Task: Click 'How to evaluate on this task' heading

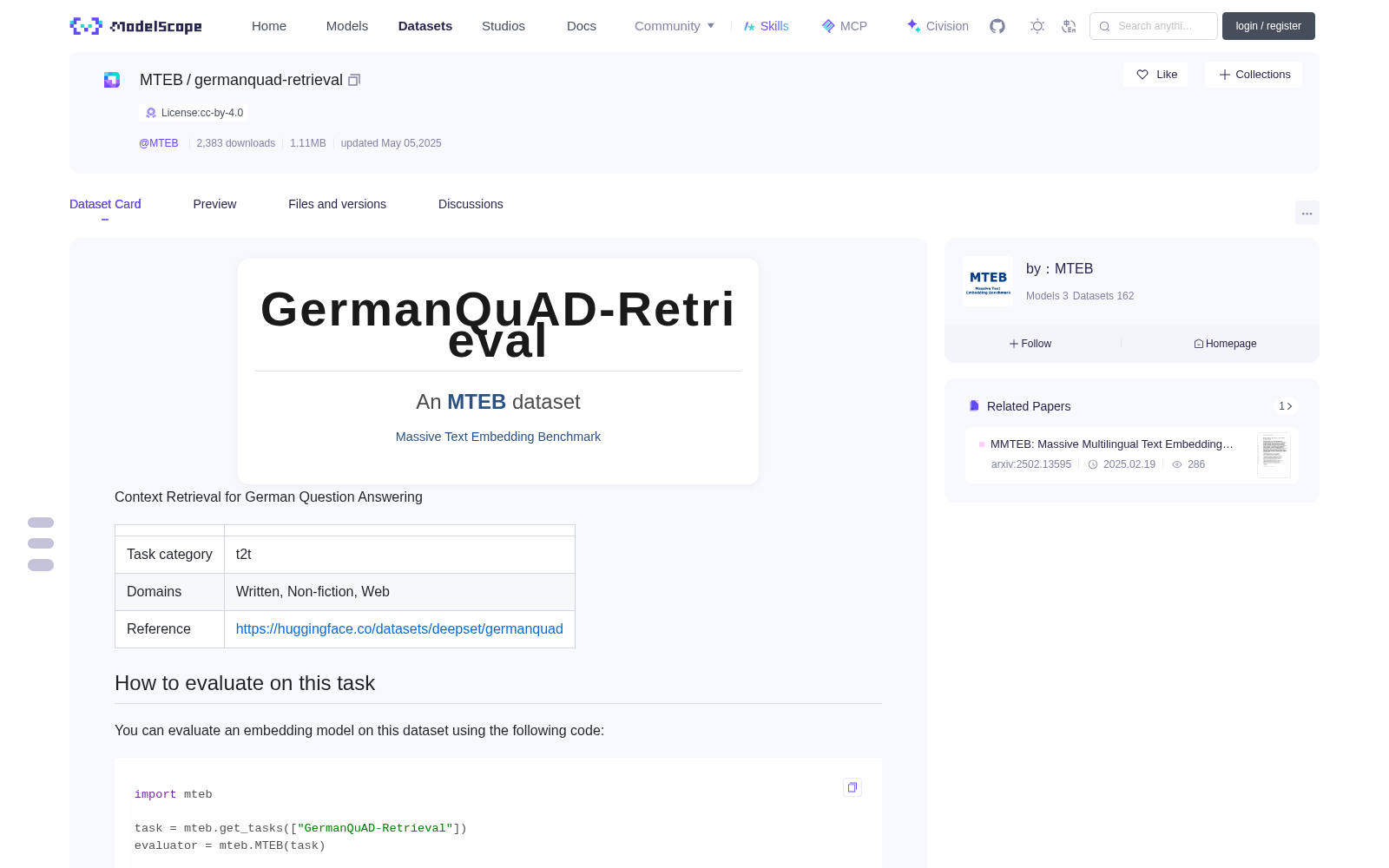Action: tap(245, 683)
